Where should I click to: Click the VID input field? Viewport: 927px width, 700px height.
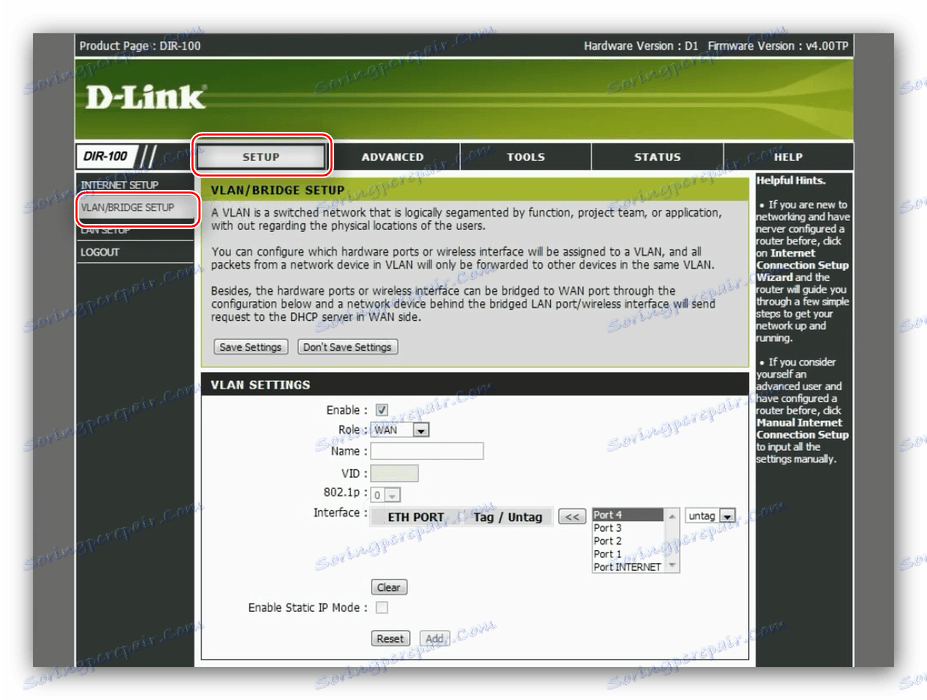pos(394,473)
